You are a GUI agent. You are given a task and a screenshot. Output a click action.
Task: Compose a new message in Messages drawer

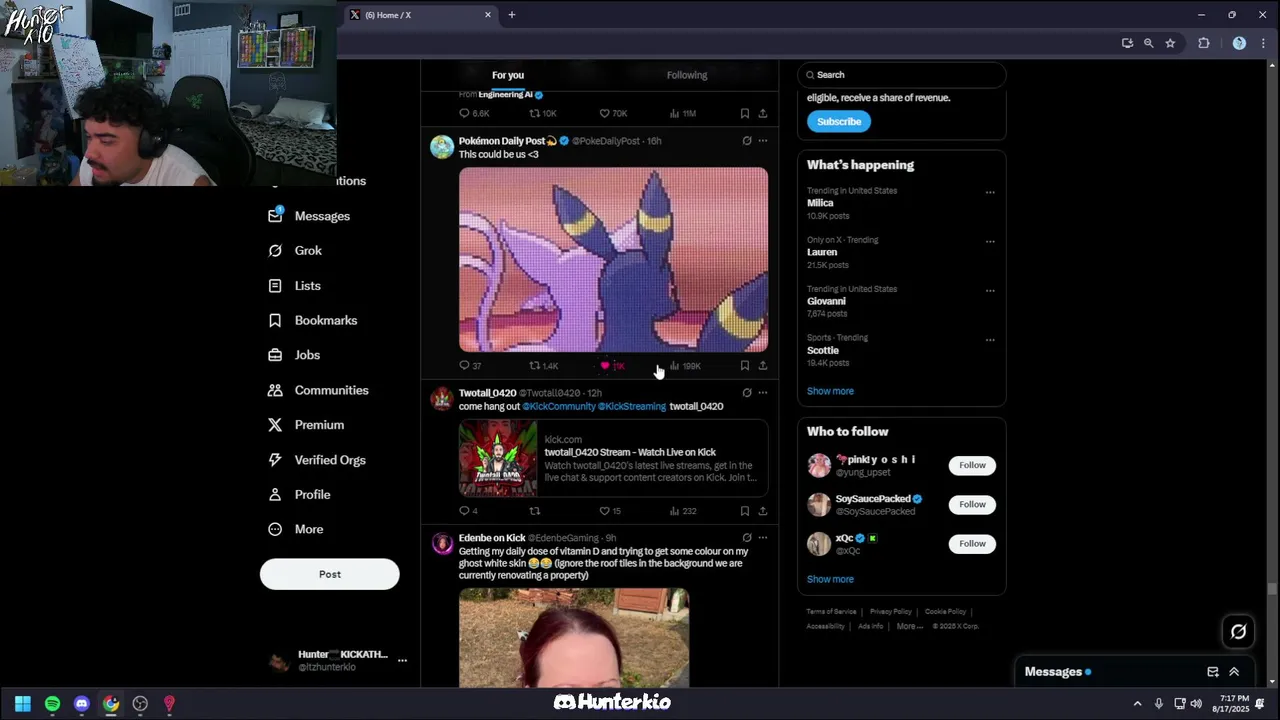[x=1213, y=672]
